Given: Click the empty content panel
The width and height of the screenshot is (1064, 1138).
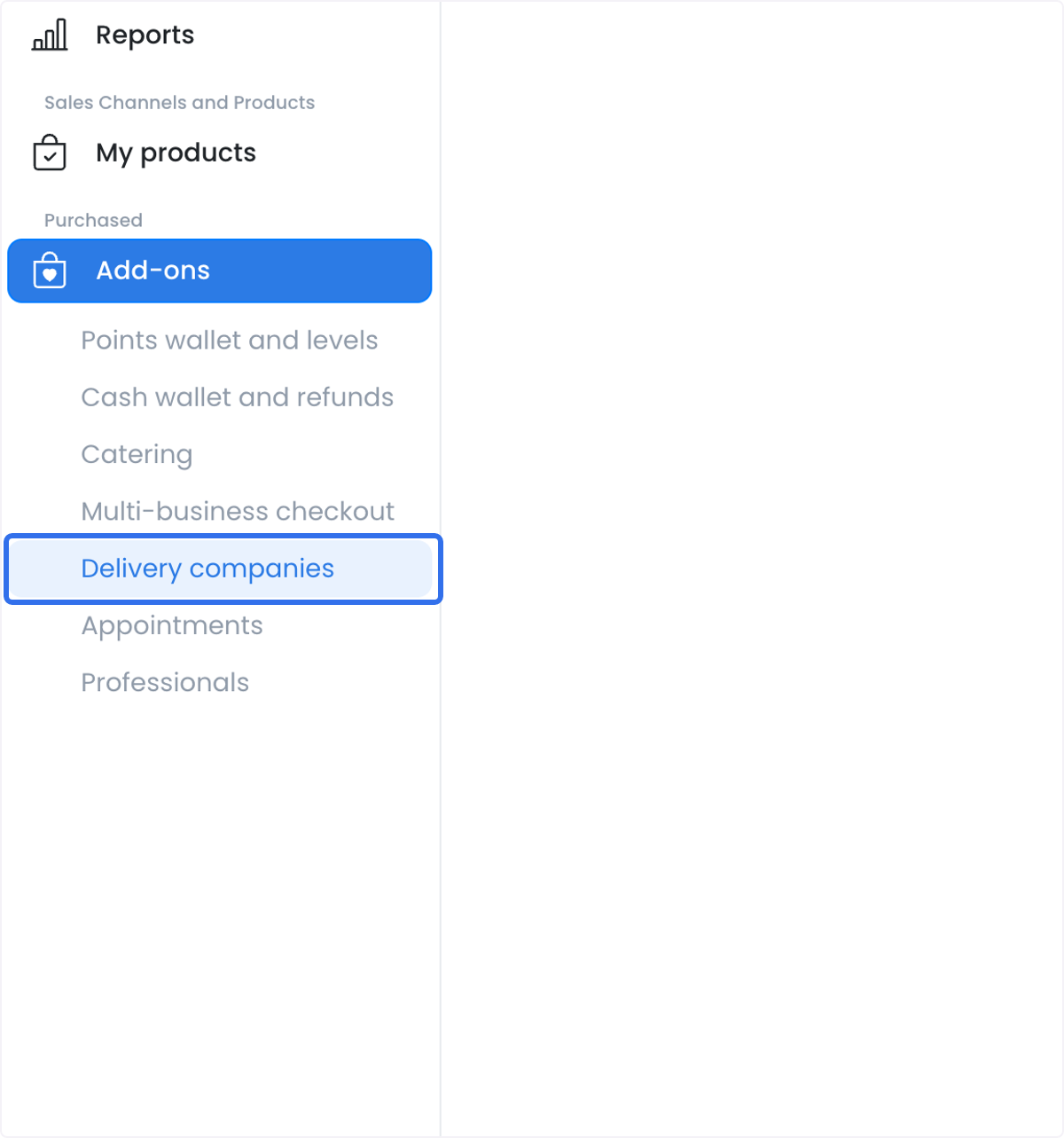Looking at the screenshot, I should click(x=752, y=569).
